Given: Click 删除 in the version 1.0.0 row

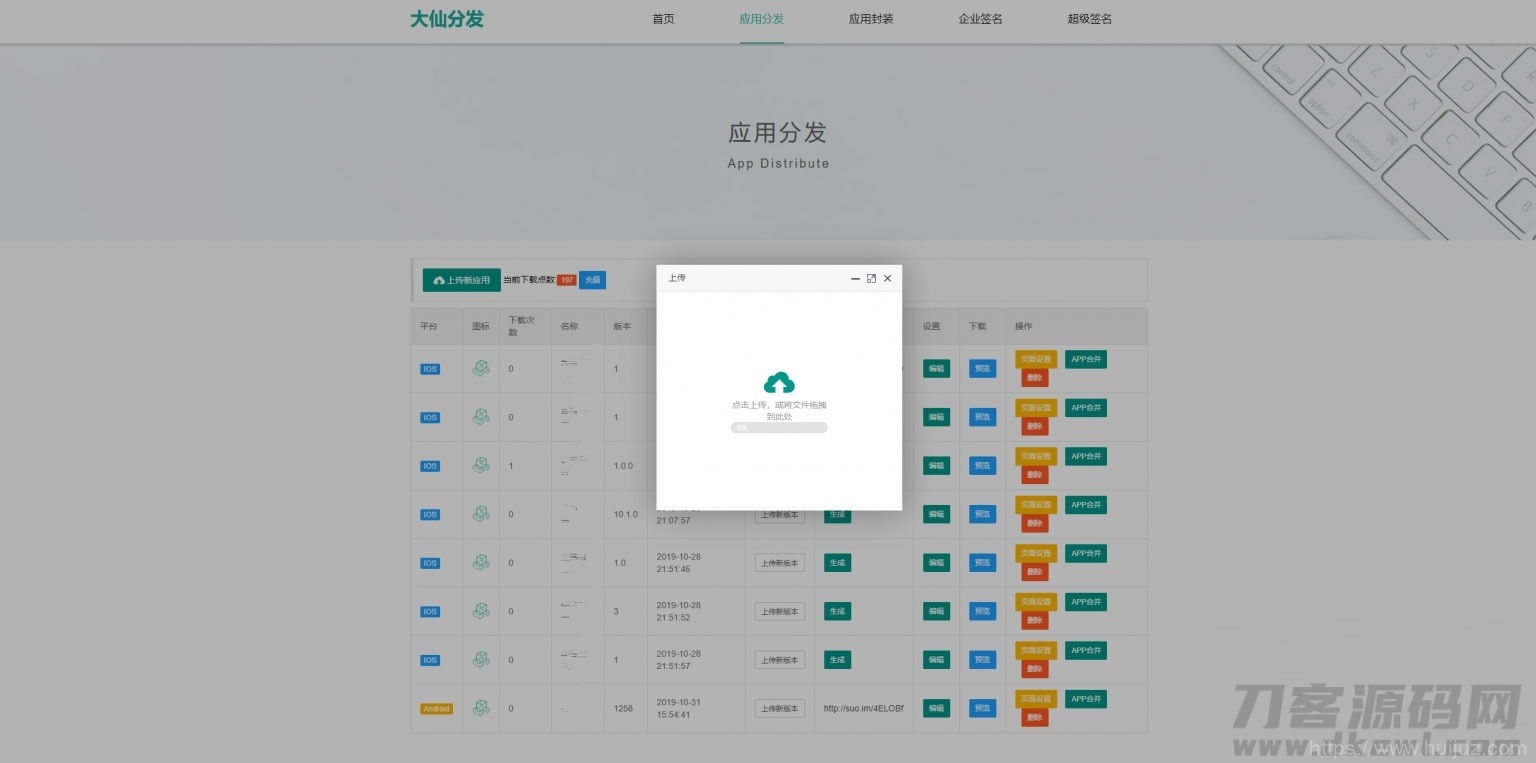Looking at the screenshot, I should (x=1035, y=475).
